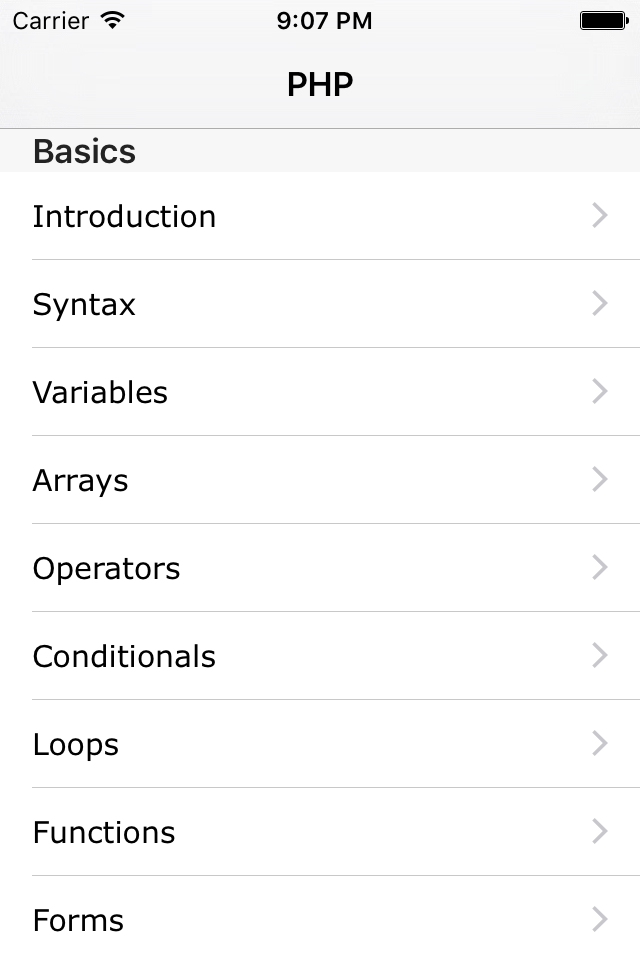Open the Functions topic

[x=104, y=832]
